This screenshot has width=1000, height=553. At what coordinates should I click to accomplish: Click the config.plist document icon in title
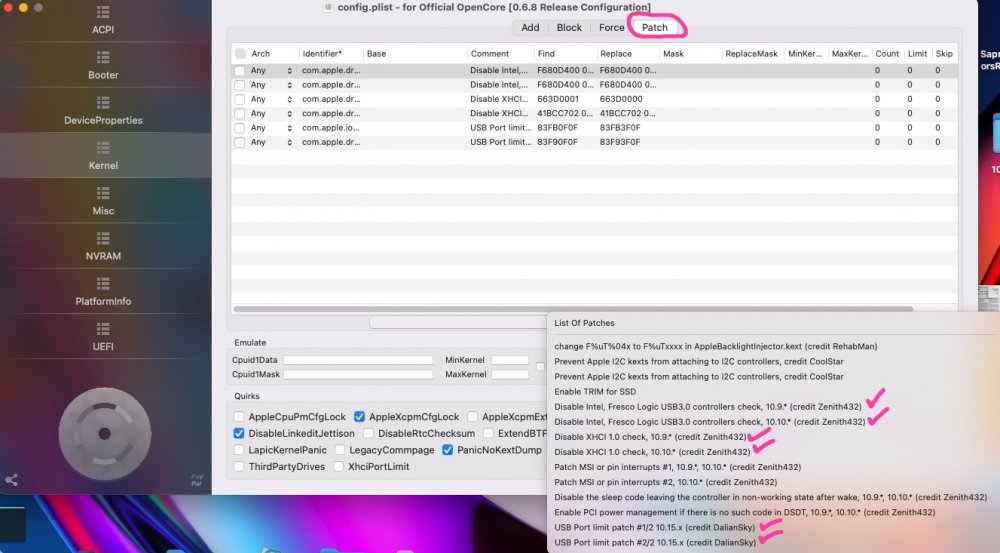[328, 7]
